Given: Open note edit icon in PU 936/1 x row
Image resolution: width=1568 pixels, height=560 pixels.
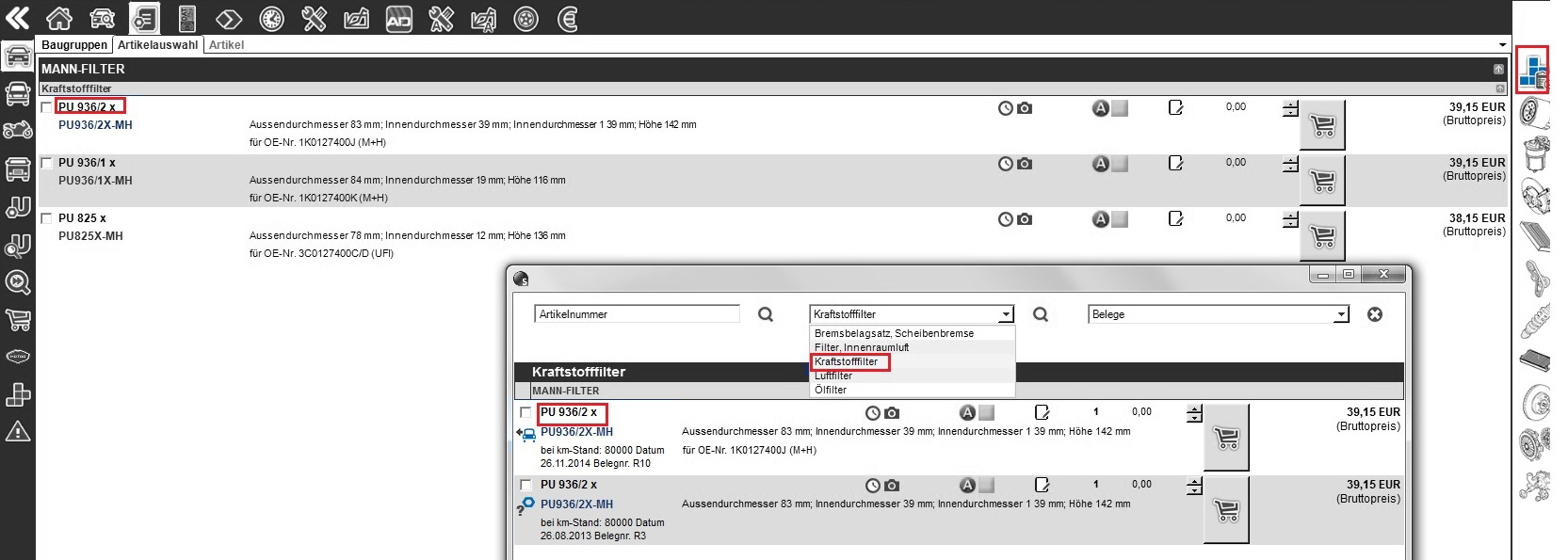Looking at the screenshot, I should coord(1175,163).
